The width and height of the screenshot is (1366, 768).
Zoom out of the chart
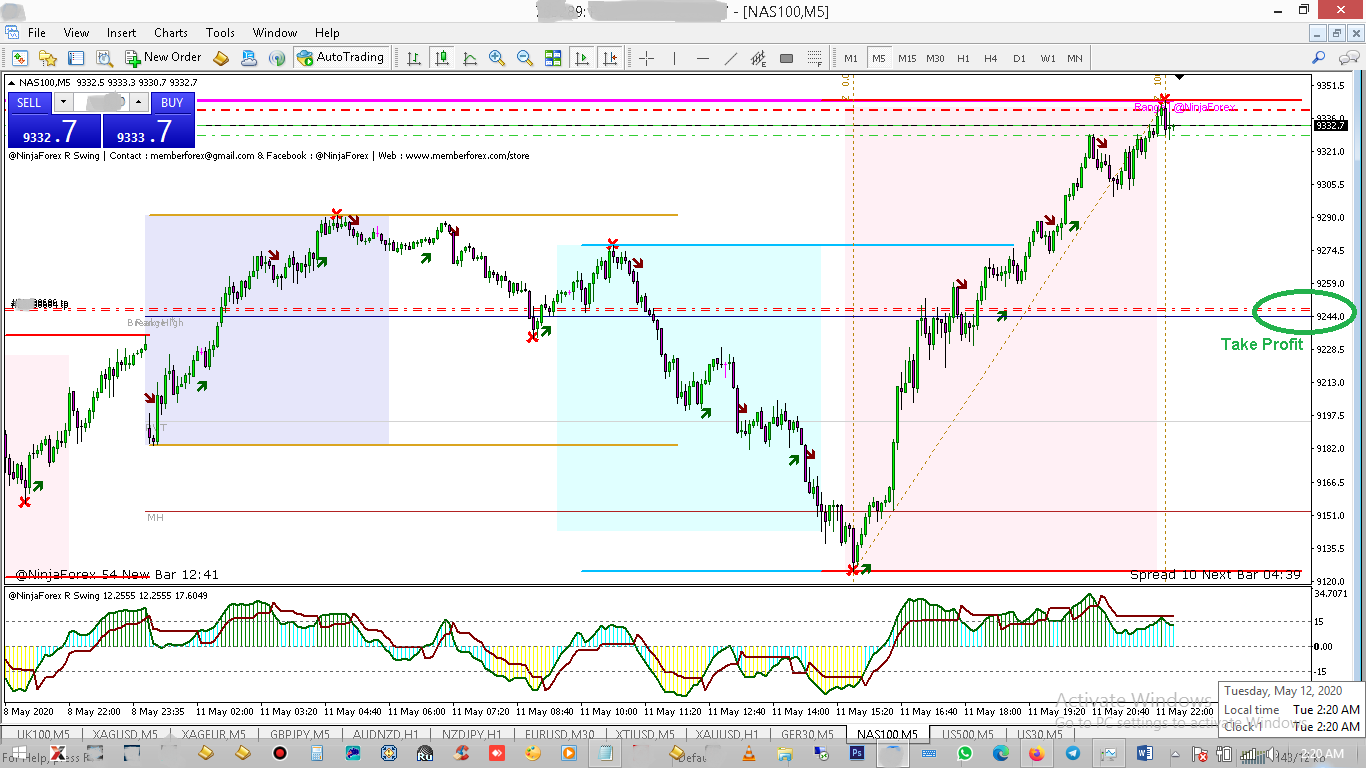pos(524,58)
